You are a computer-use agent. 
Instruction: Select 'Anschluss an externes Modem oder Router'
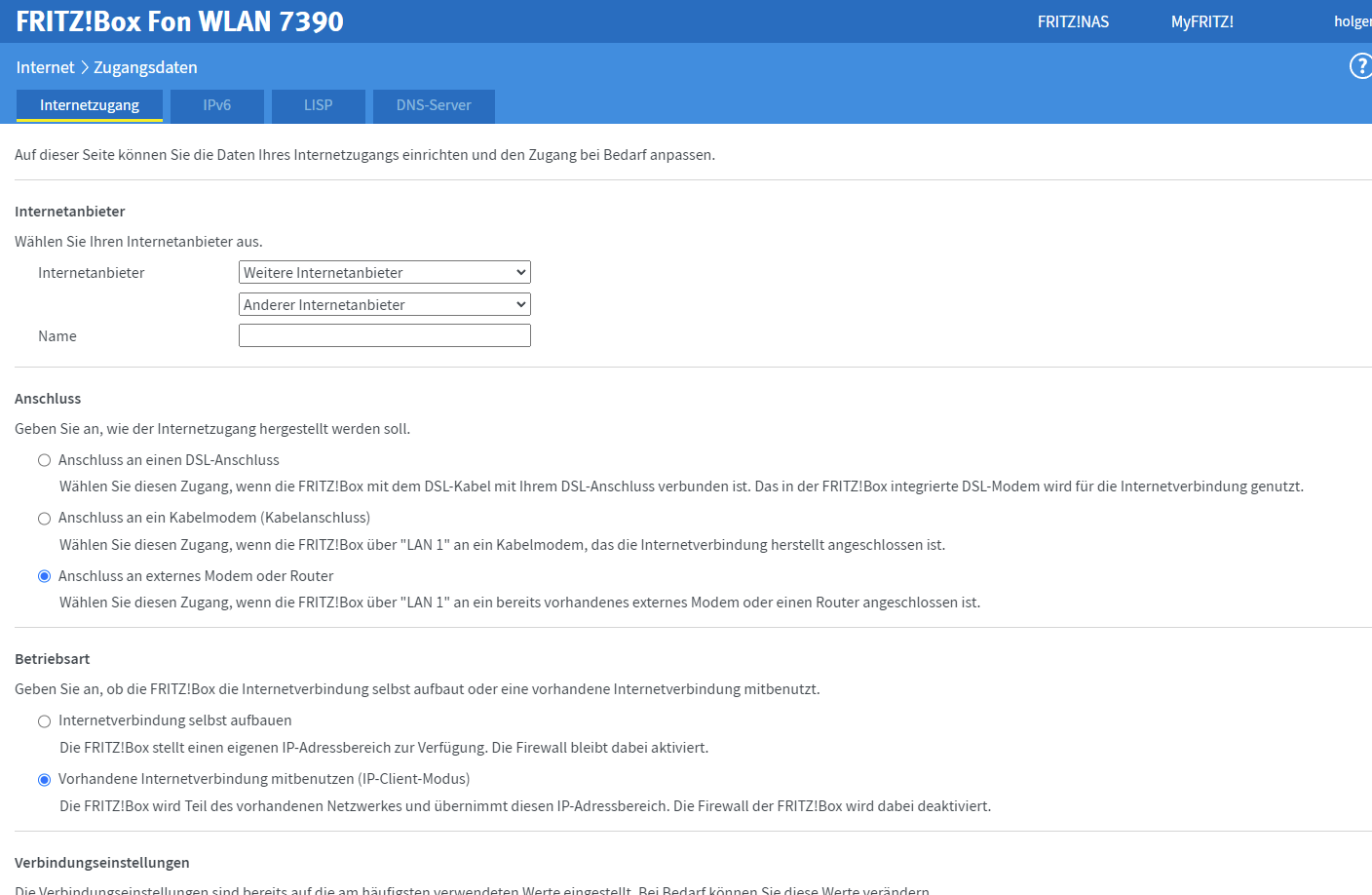(44, 576)
